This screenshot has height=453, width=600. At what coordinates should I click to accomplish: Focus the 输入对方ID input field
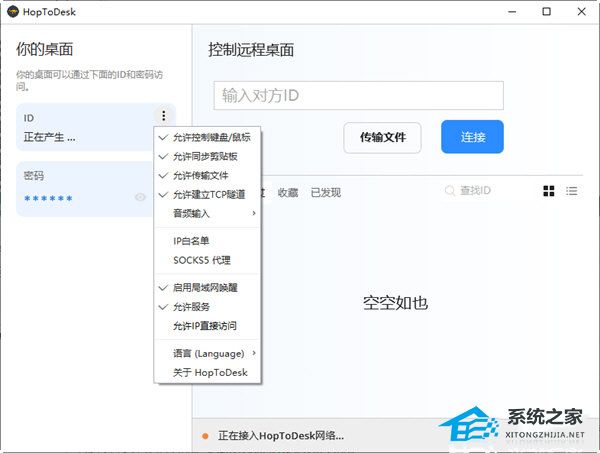point(359,95)
